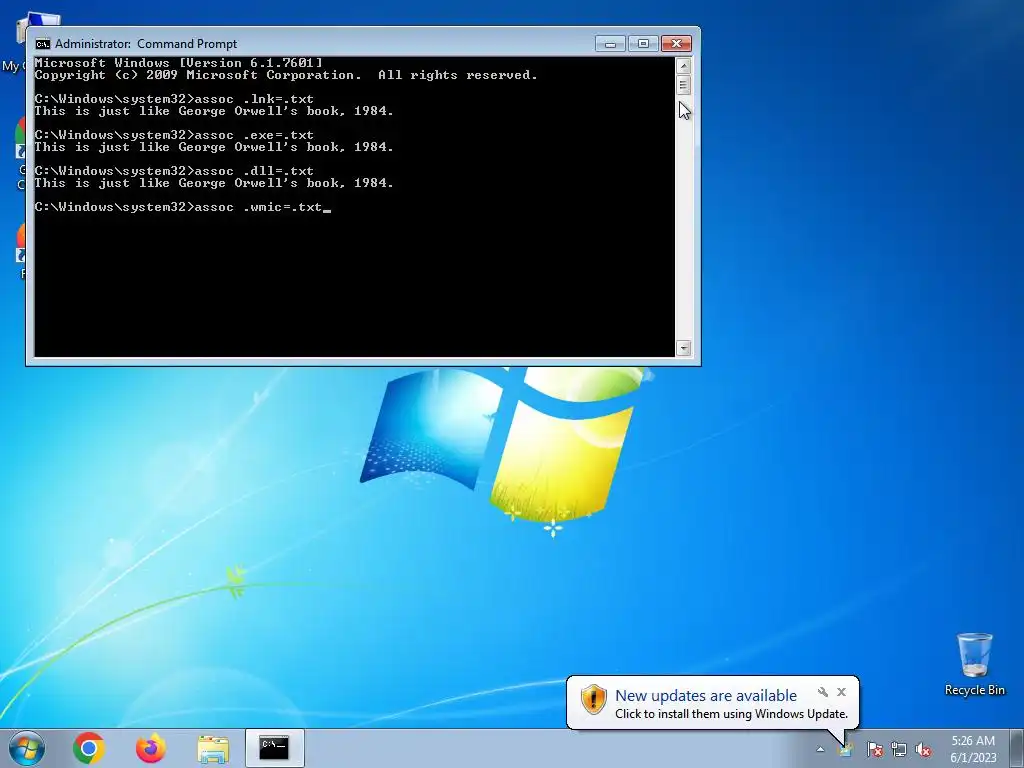Viewport: 1024px width, 768px height.
Task: Open the Recycle Bin desktop icon
Action: [974, 664]
